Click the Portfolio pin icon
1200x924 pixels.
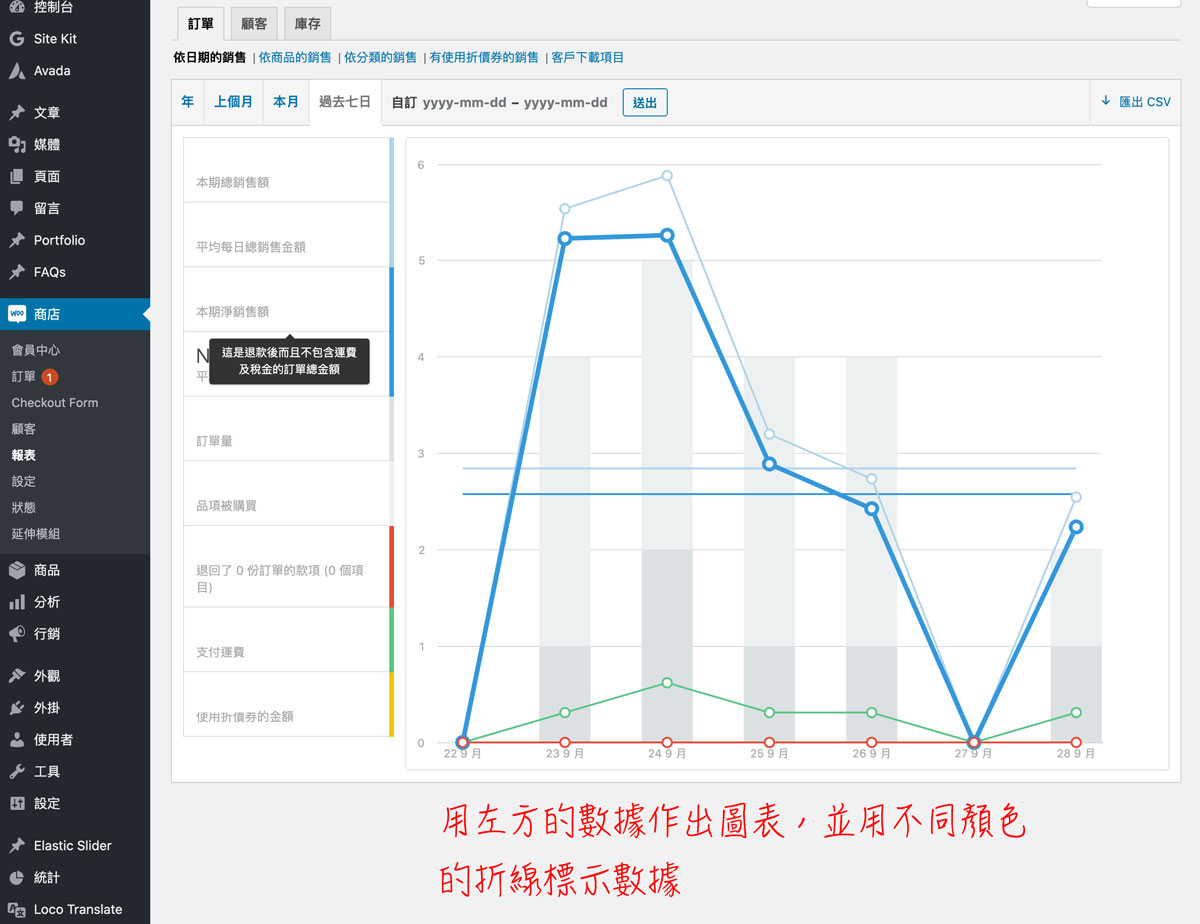(17, 241)
